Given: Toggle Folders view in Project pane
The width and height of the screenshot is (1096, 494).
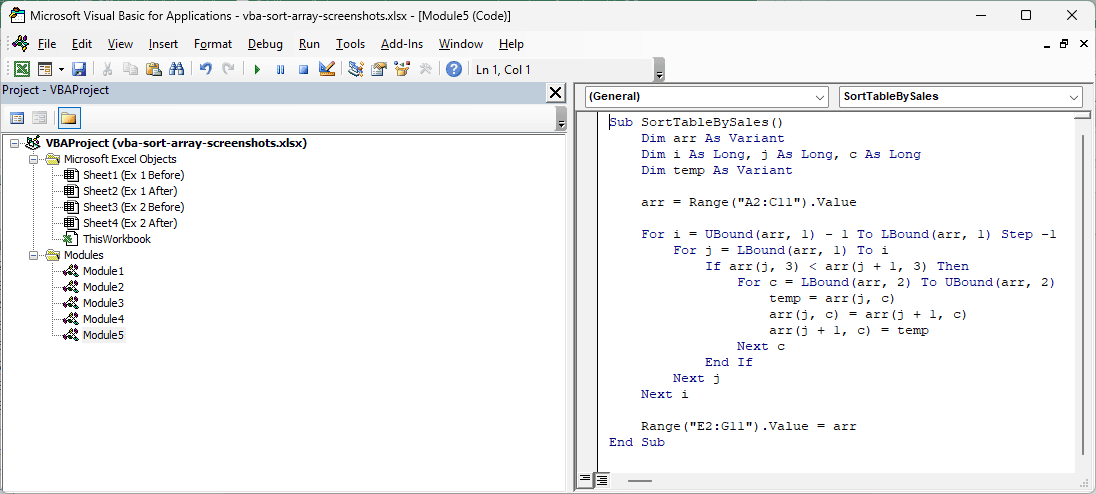Looking at the screenshot, I should point(68,117).
